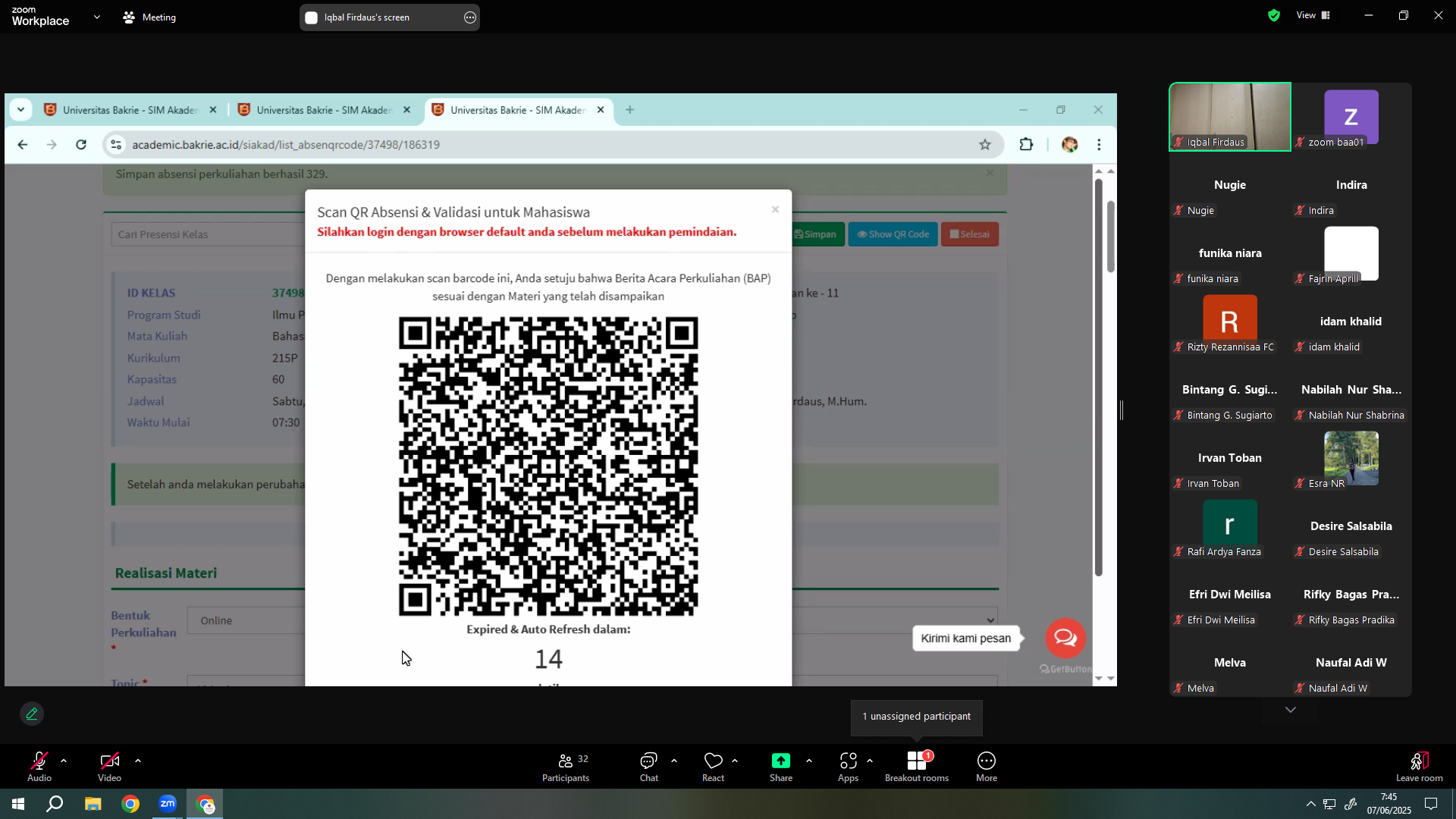The width and height of the screenshot is (1456, 819).
Task: Click the address bar URL
Action: [x=286, y=145]
